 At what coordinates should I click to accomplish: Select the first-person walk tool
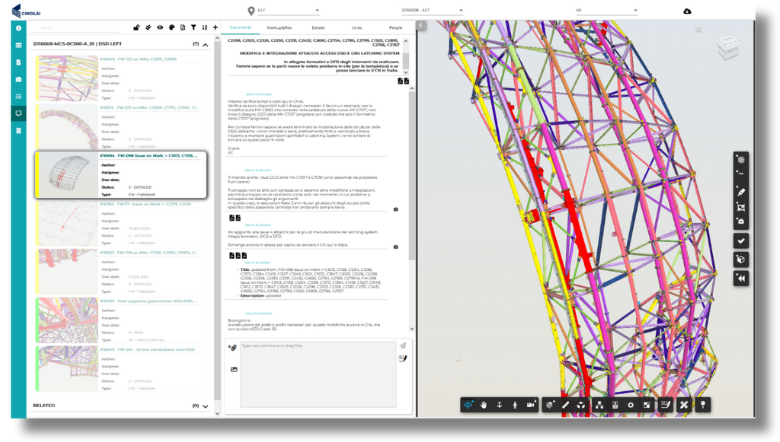point(515,405)
